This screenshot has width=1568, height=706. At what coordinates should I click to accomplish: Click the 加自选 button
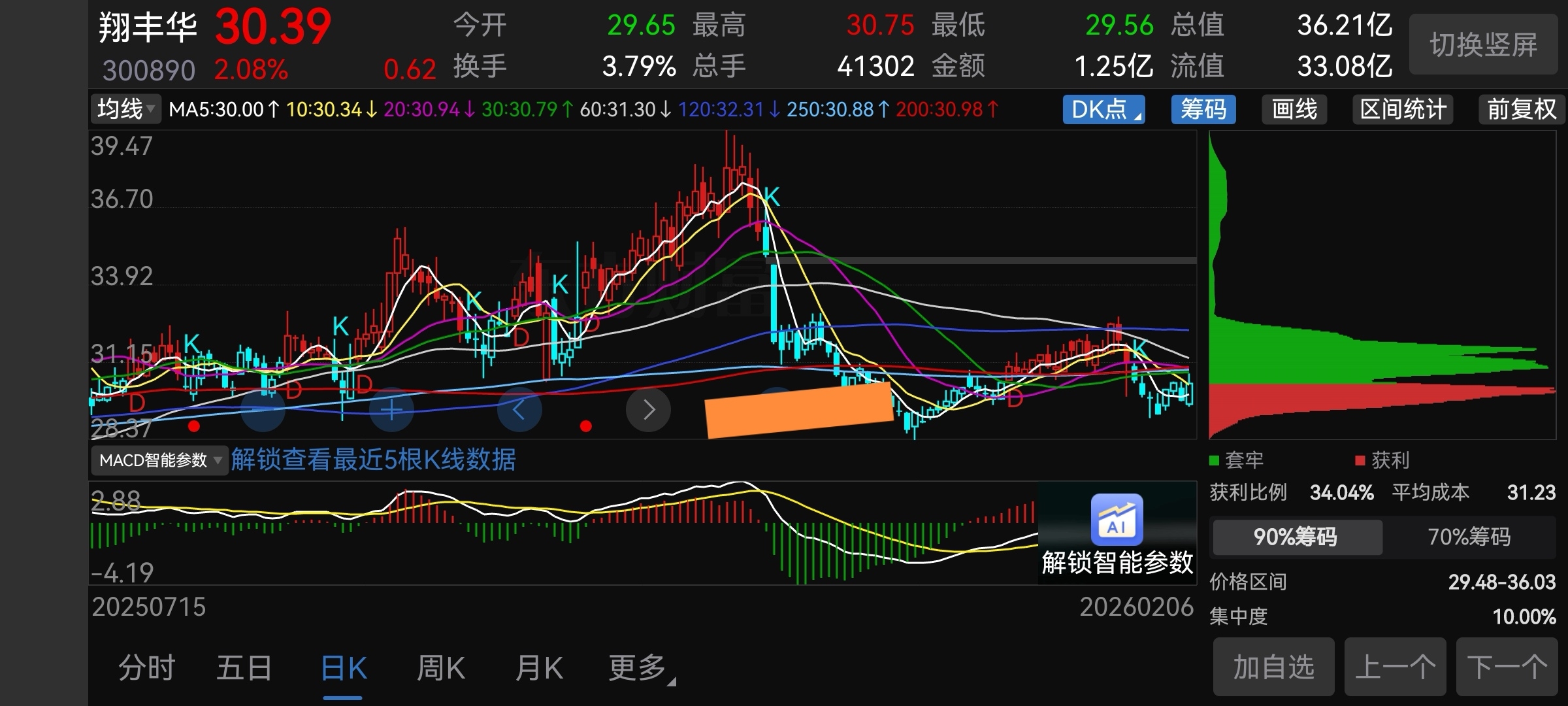[x=1273, y=667]
